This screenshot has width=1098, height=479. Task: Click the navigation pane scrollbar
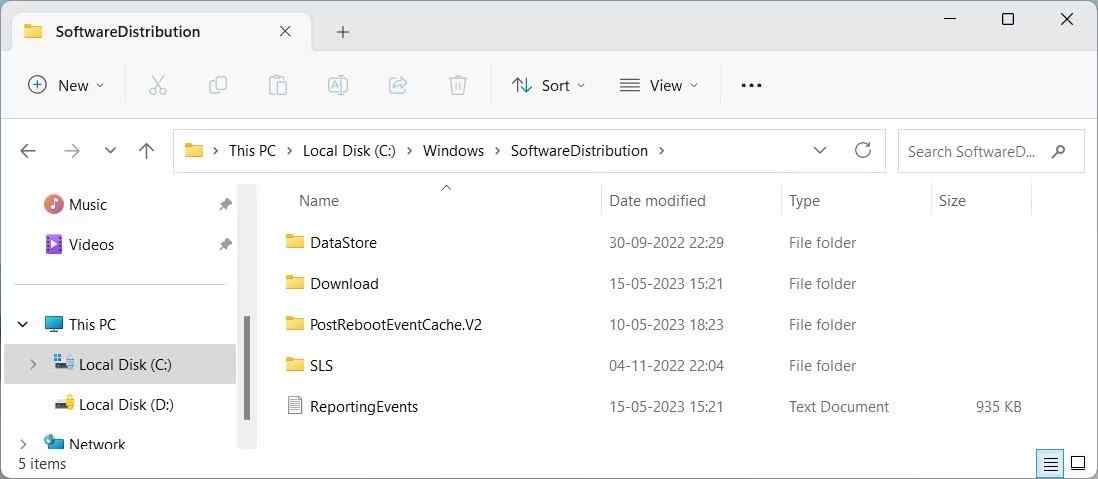point(246,368)
